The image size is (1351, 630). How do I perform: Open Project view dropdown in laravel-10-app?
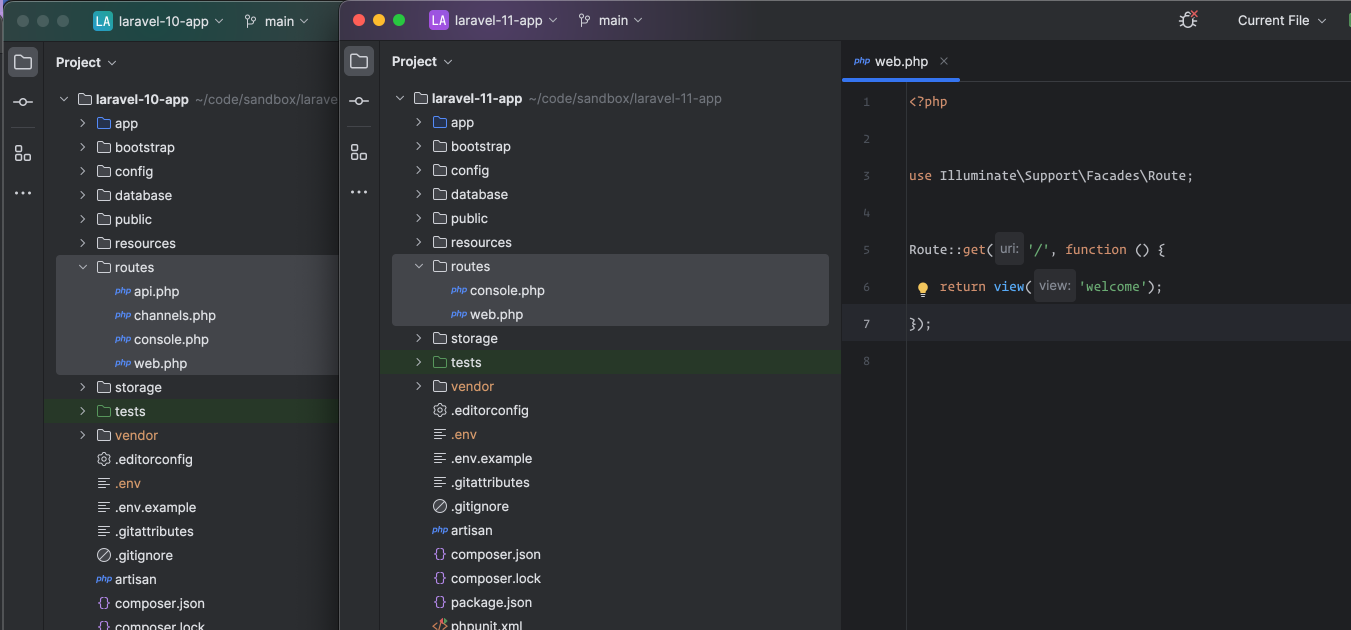coord(86,62)
